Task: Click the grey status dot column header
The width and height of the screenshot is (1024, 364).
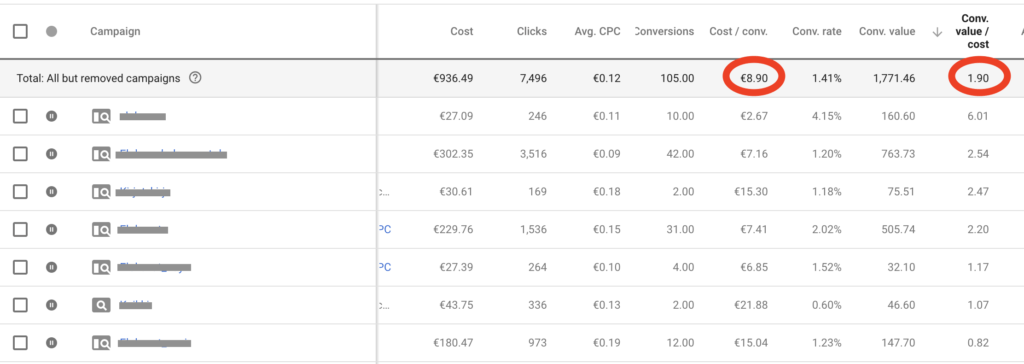Action: coord(52,31)
